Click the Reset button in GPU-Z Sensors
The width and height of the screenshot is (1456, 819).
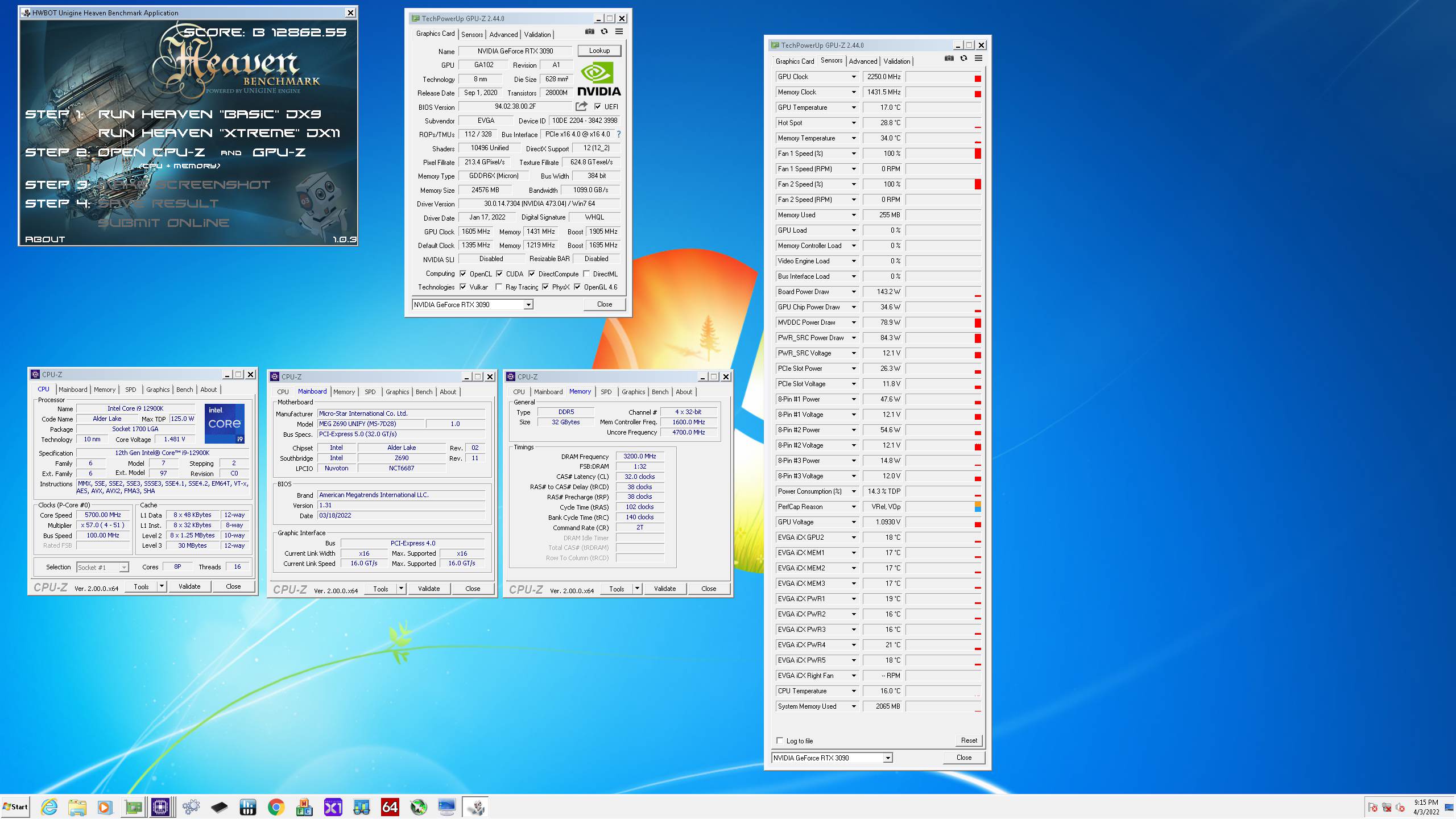pyautogui.click(x=969, y=741)
